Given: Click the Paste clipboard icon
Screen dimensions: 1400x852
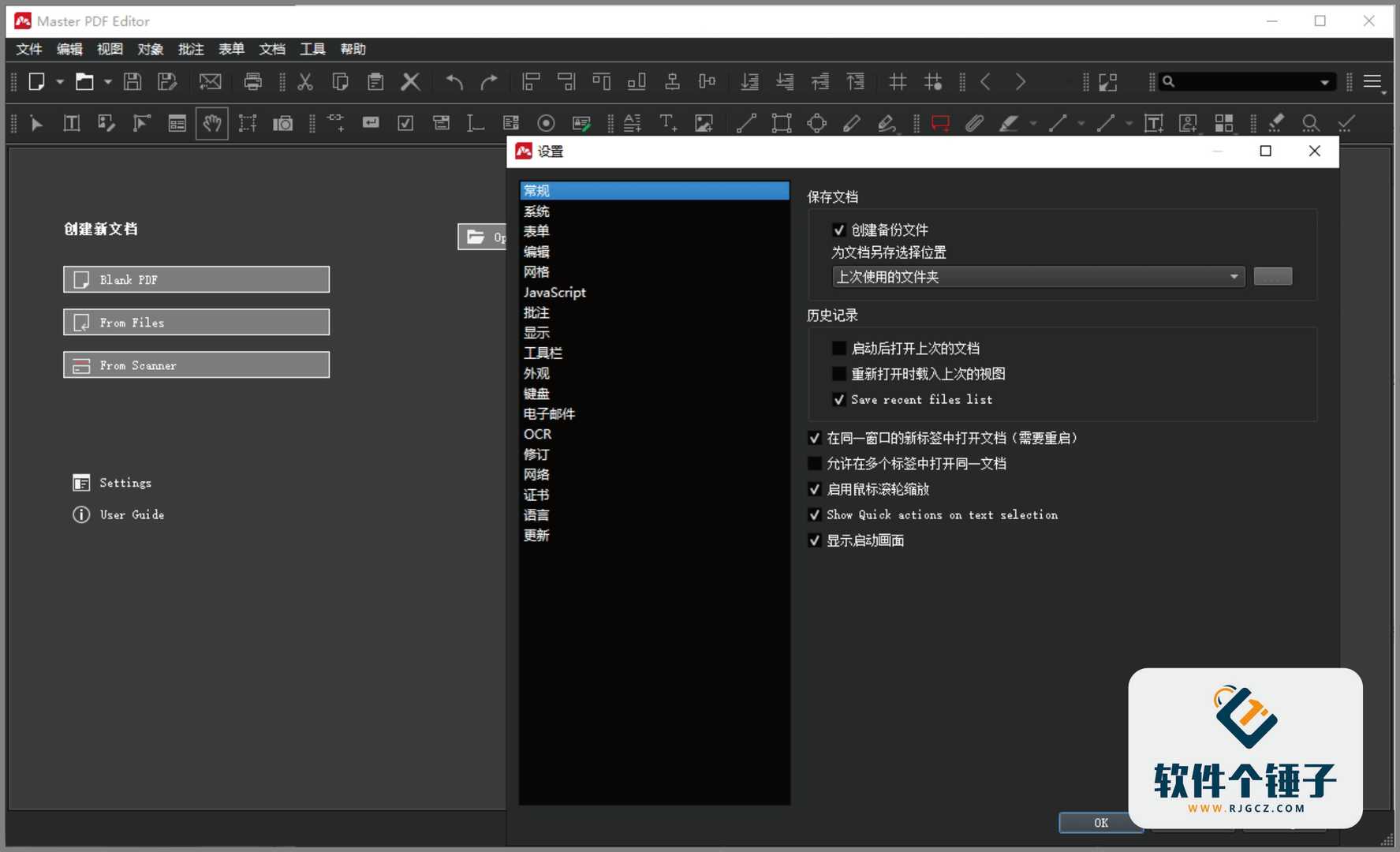Looking at the screenshot, I should 375,81.
